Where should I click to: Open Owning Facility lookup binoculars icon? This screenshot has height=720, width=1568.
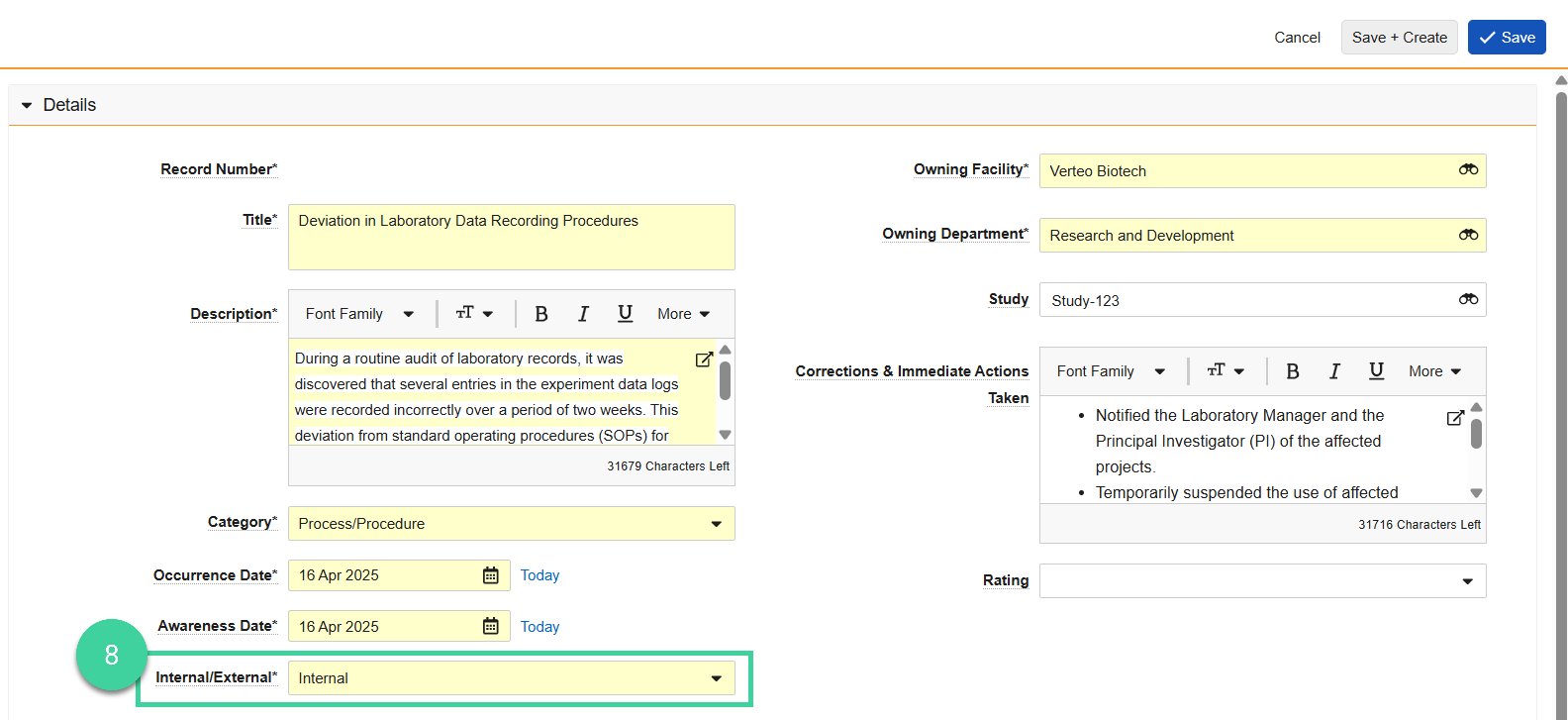click(x=1468, y=170)
